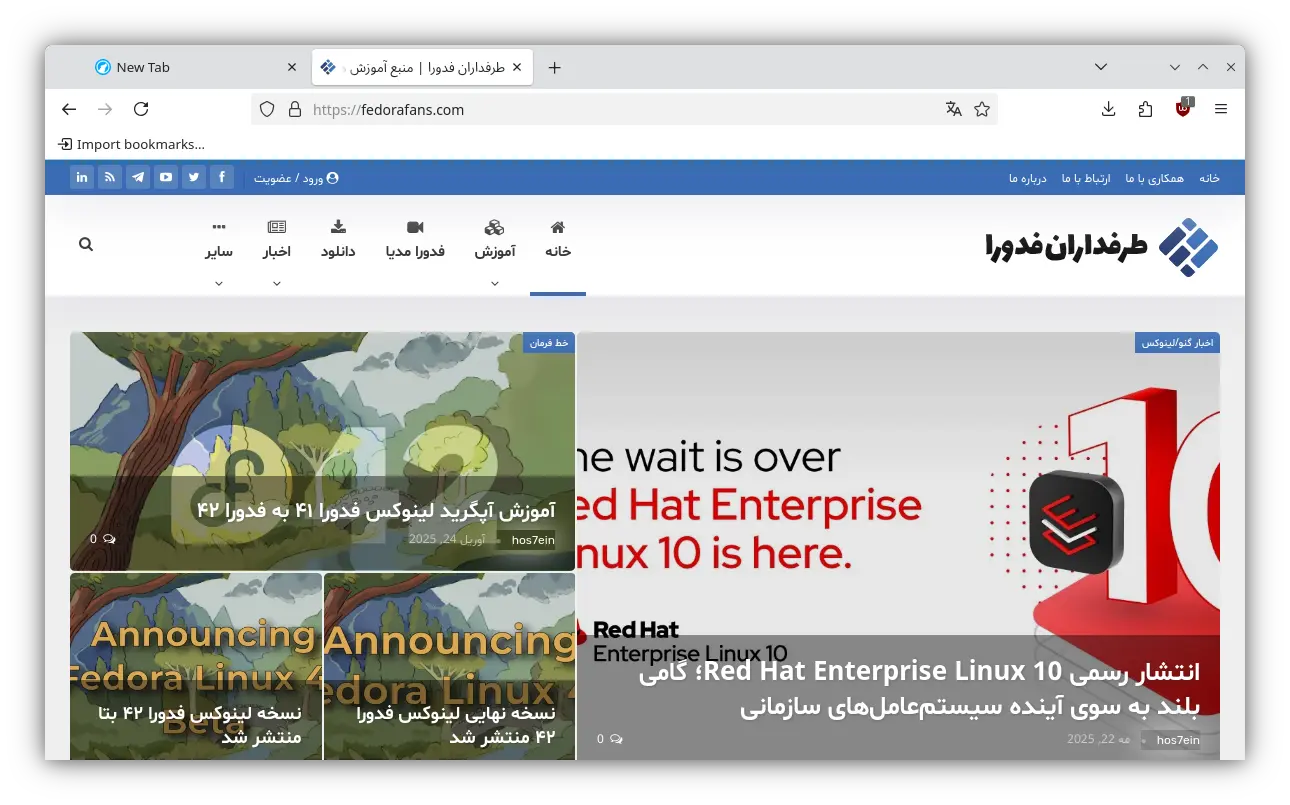Click comment count on Red Hat post
The image size is (1290, 805).
610,739
